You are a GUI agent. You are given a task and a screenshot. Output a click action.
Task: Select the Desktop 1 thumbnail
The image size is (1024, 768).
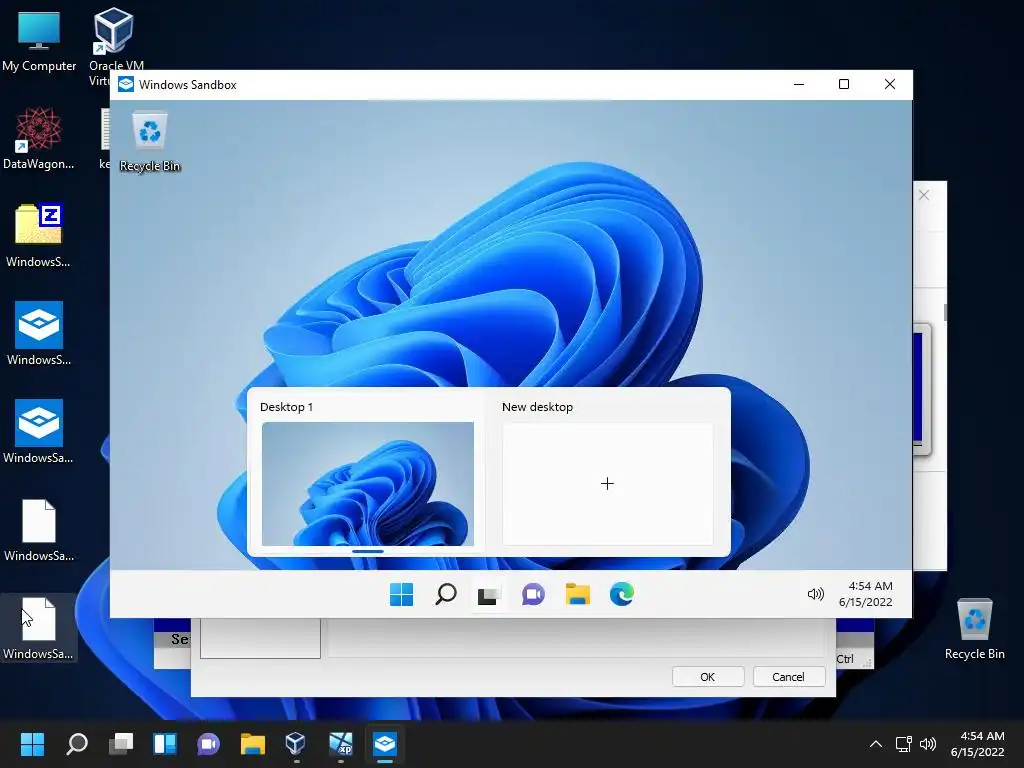click(x=368, y=483)
